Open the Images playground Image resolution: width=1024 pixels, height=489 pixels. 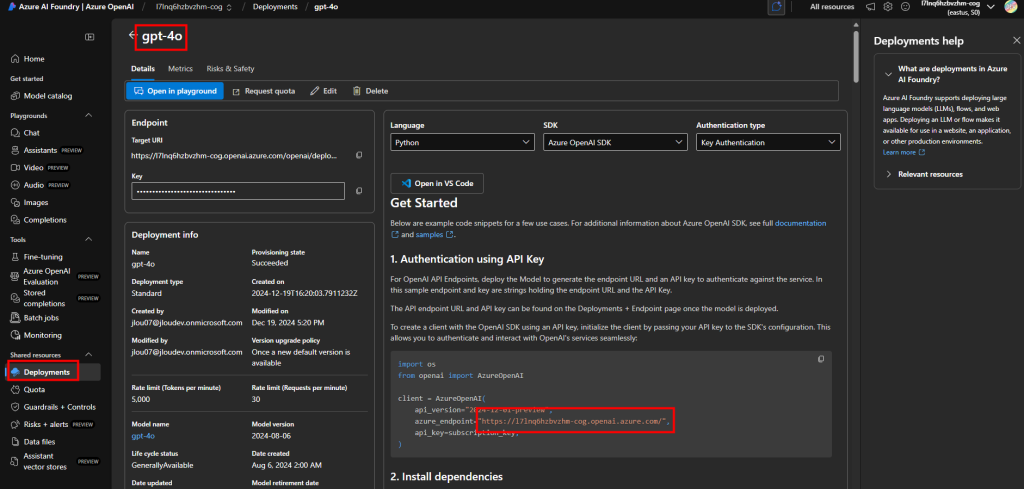[31, 202]
